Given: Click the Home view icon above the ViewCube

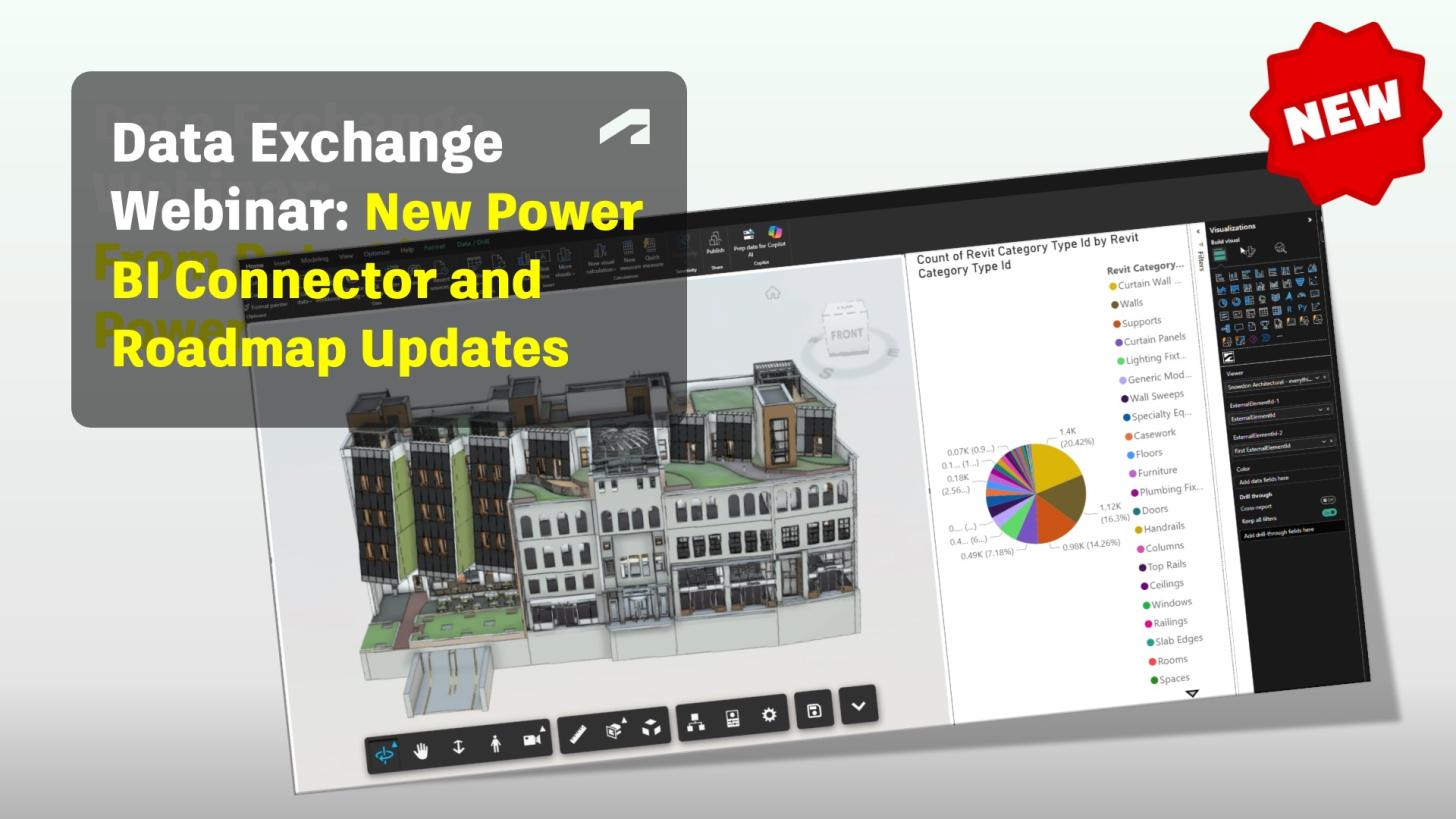Looking at the screenshot, I should 772,293.
